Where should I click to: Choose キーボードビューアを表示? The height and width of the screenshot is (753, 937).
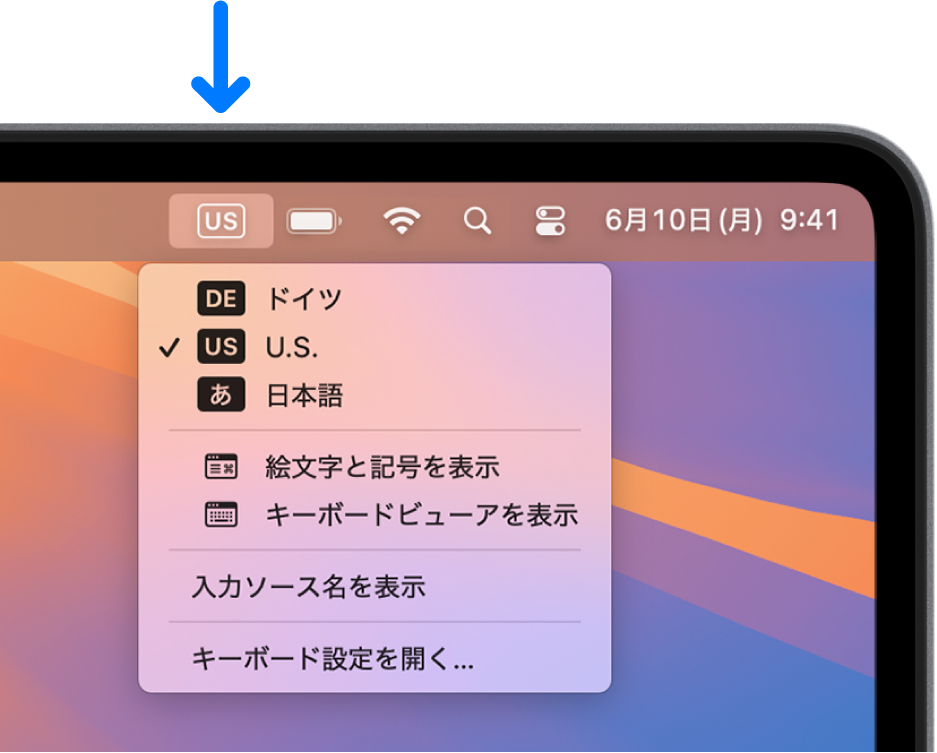375,515
